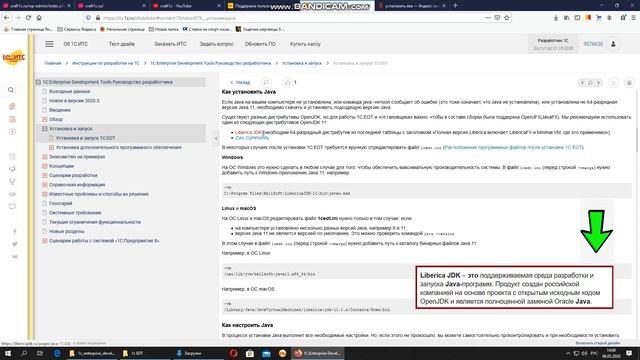Open Установка и запуск breadcrumb link
The height and width of the screenshot is (360, 640).
click(302, 63)
